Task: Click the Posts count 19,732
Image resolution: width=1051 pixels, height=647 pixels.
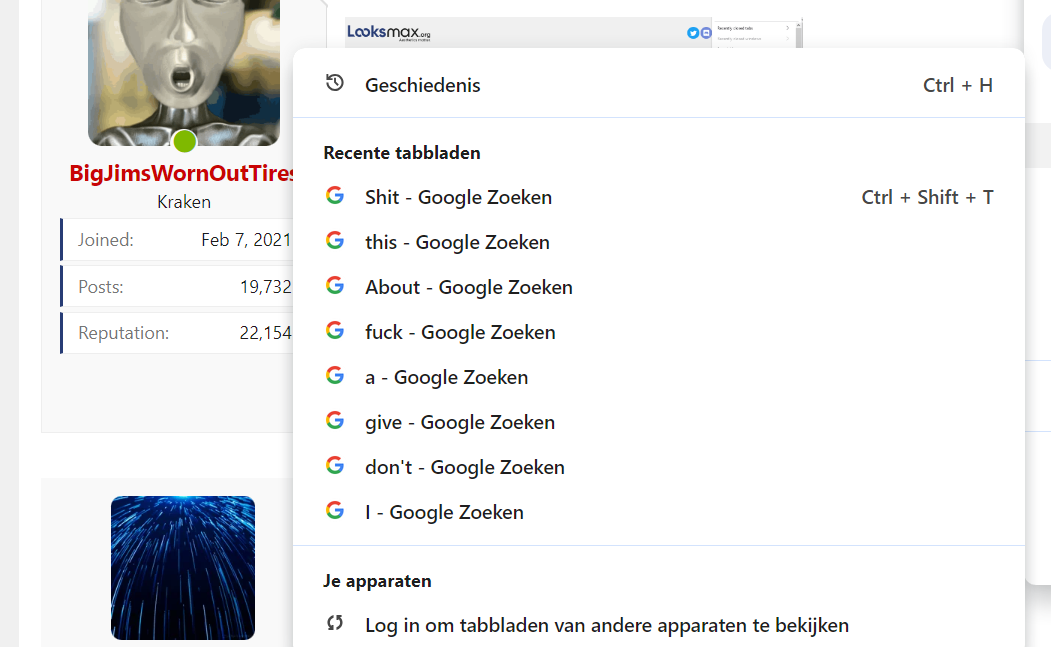Action: [x=265, y=287]
